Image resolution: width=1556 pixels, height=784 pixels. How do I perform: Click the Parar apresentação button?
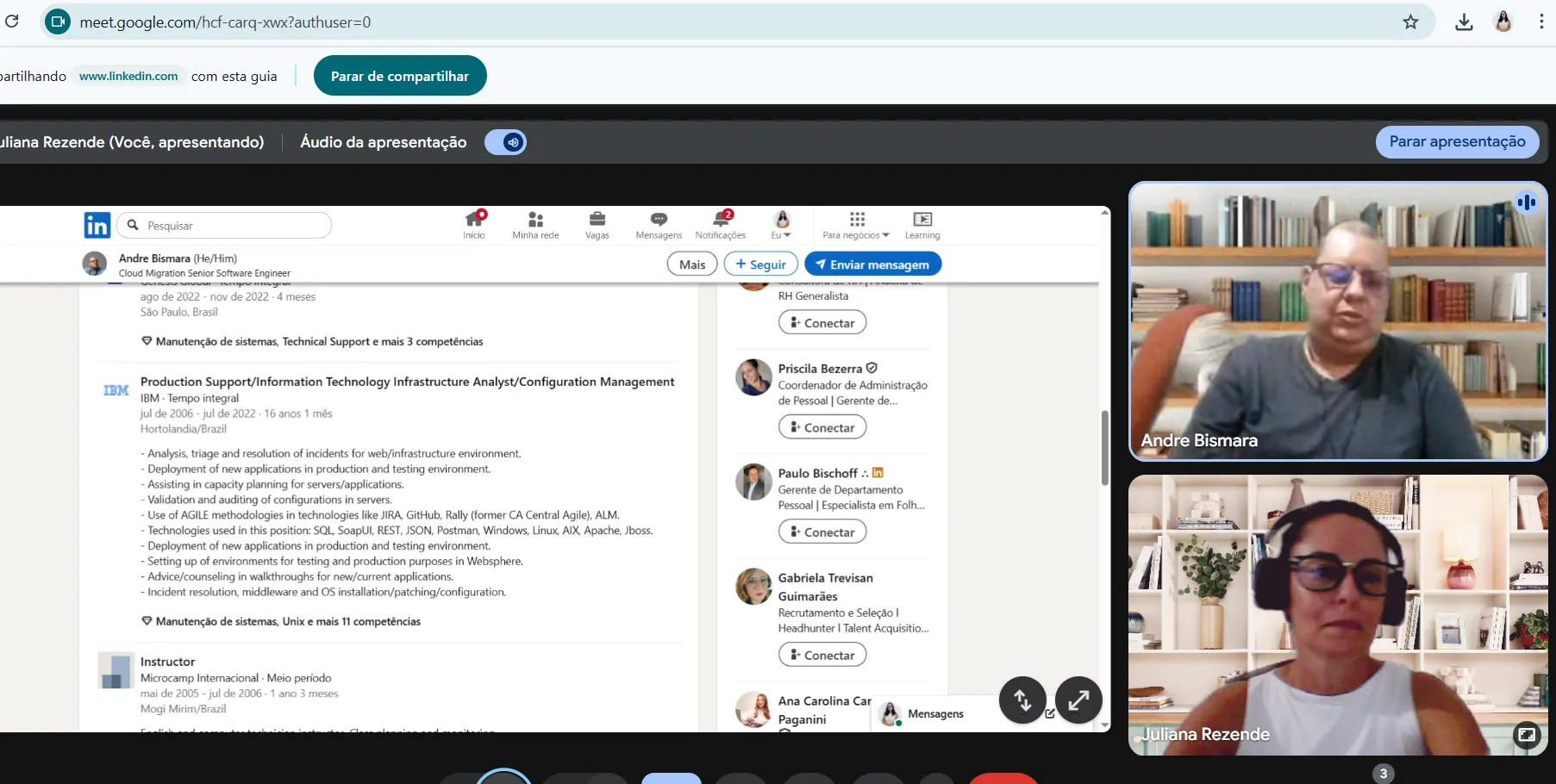1457,141
